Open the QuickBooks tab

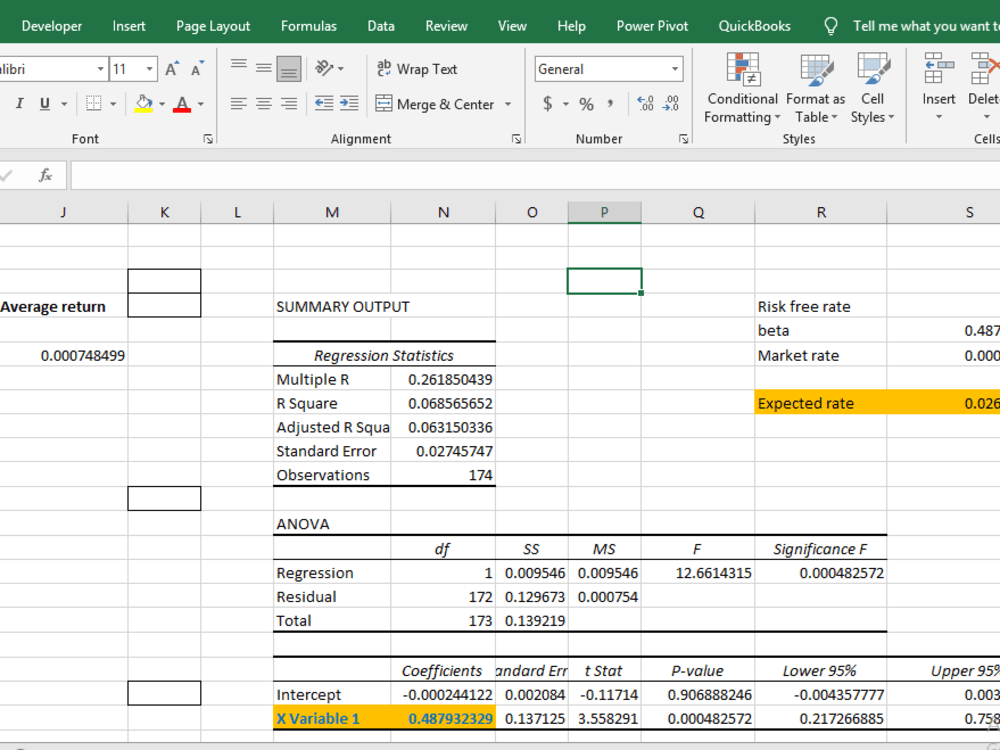coord(754,26)
